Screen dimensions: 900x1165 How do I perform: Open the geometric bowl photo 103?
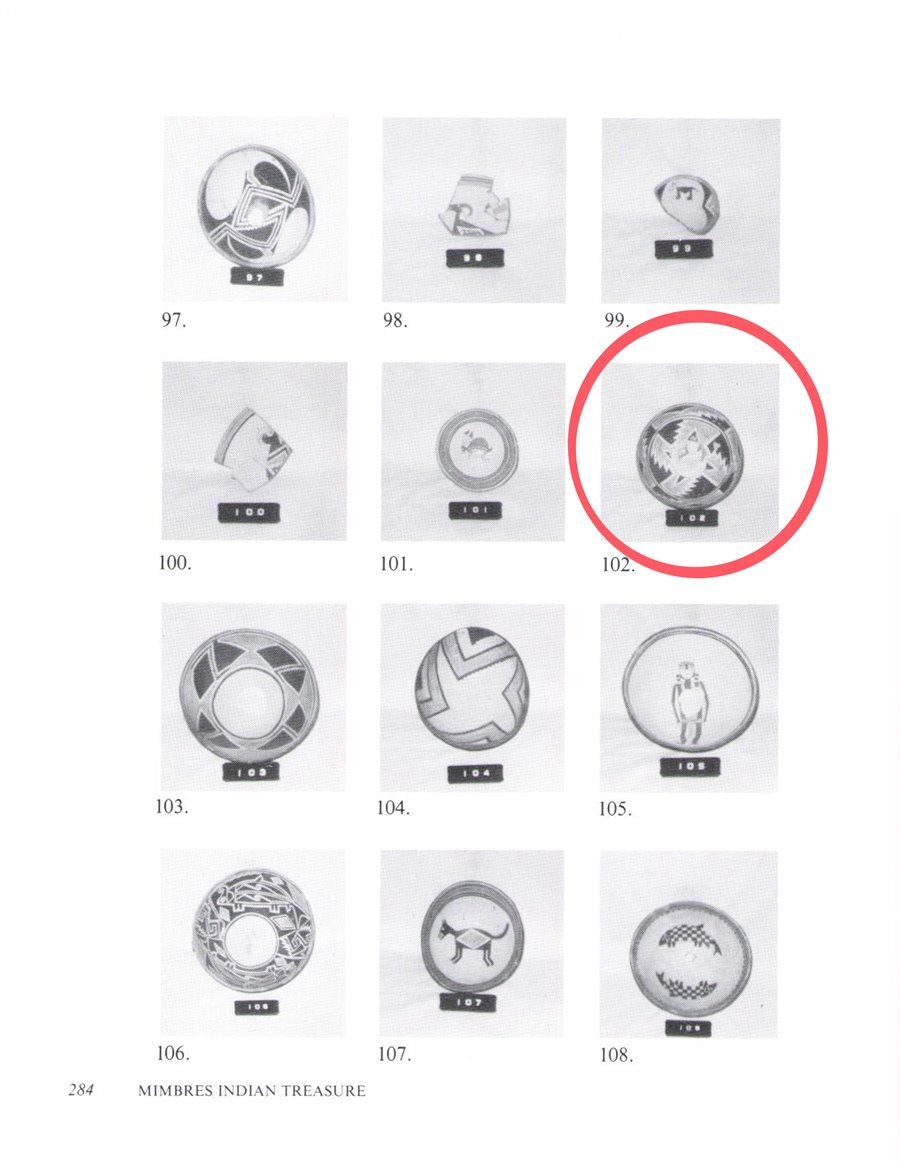254,697
